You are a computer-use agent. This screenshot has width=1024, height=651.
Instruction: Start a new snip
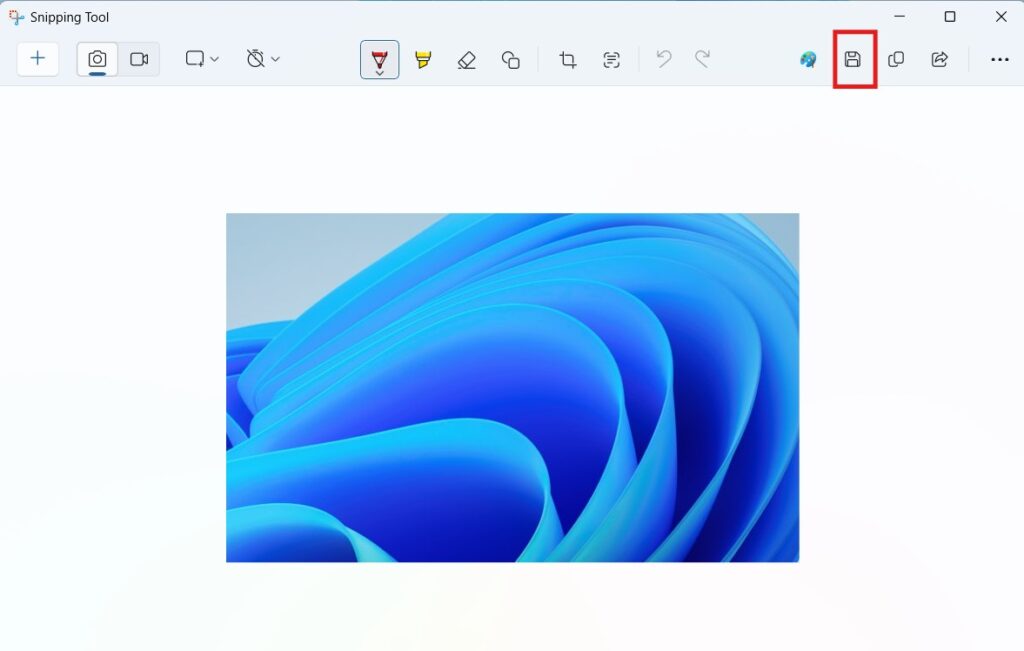click(37, 59)
